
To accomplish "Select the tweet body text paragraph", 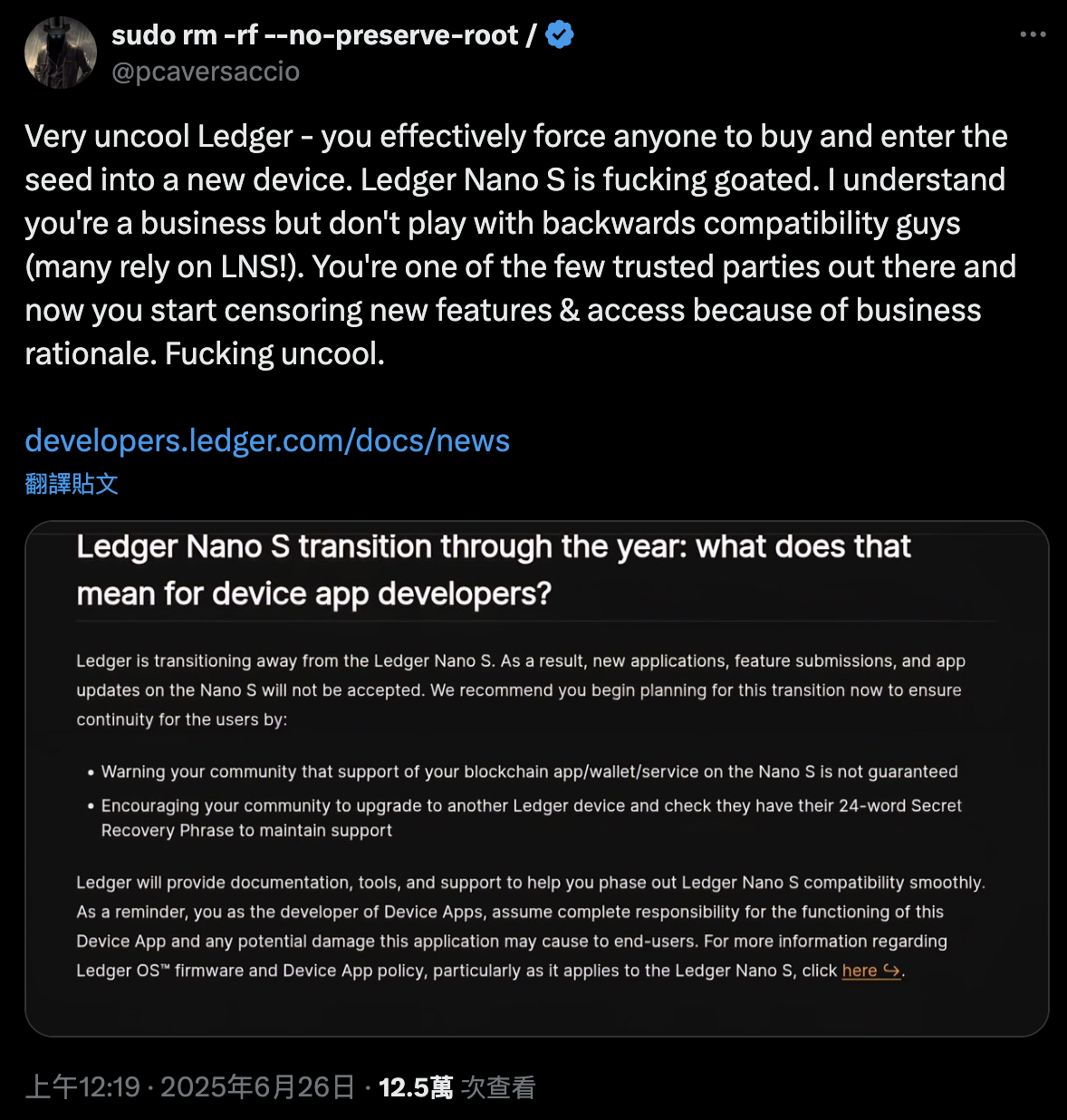I will [516, 245].
